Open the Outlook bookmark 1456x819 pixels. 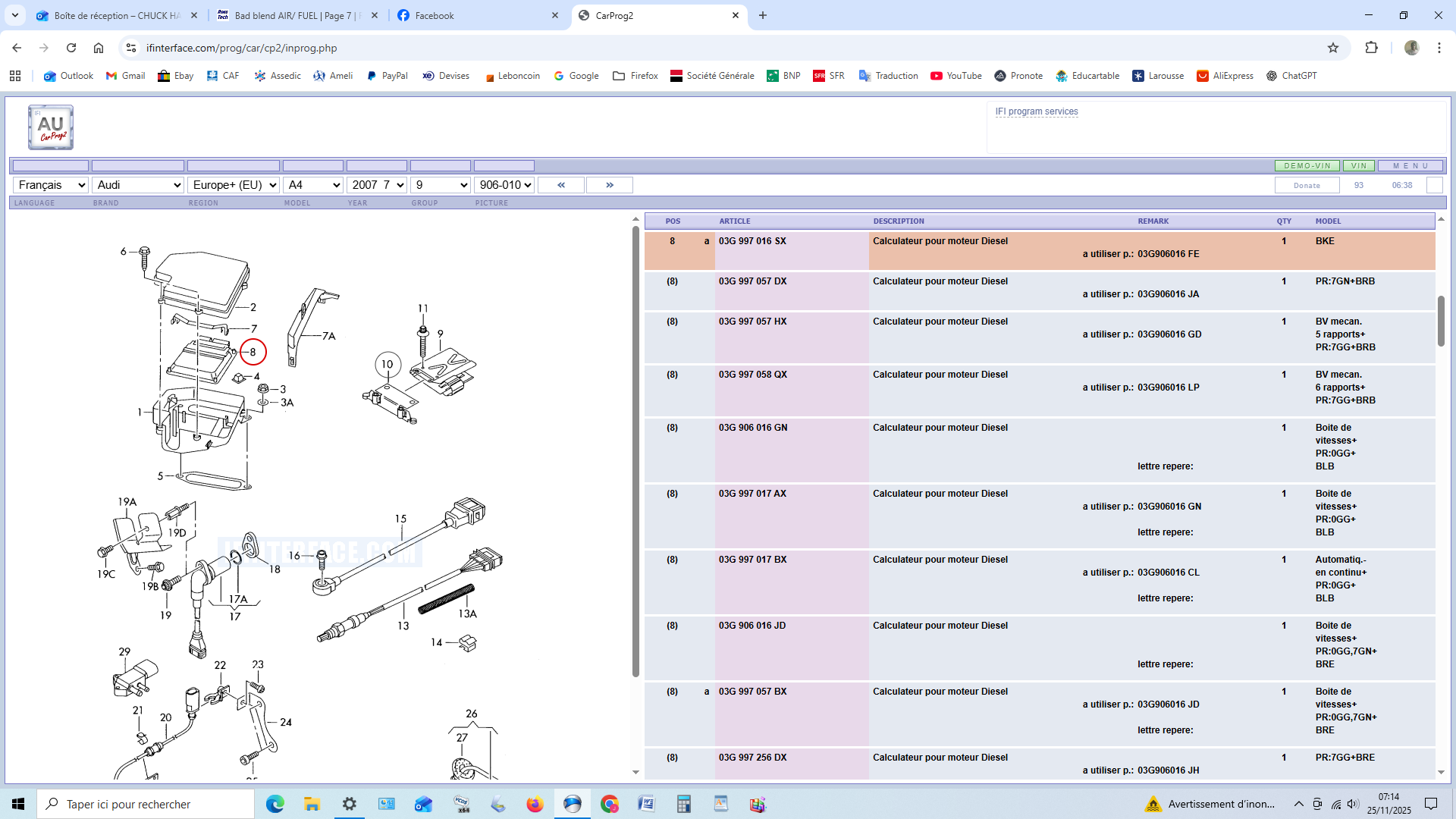point(68,76)
